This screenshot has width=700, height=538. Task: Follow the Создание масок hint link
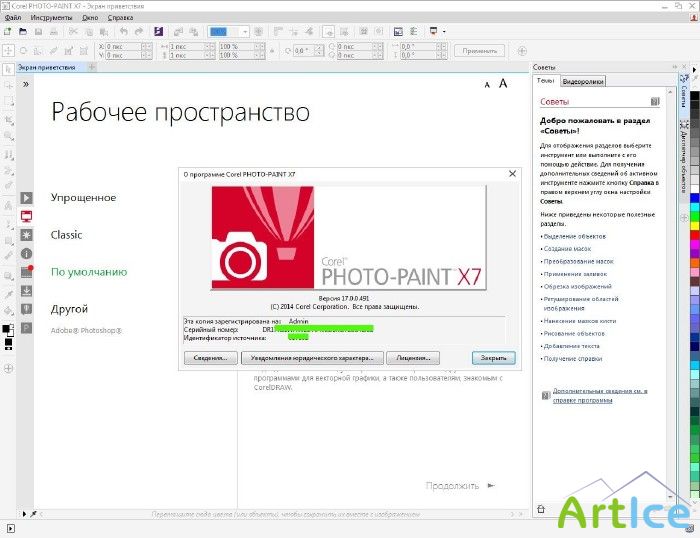(568, 248)
